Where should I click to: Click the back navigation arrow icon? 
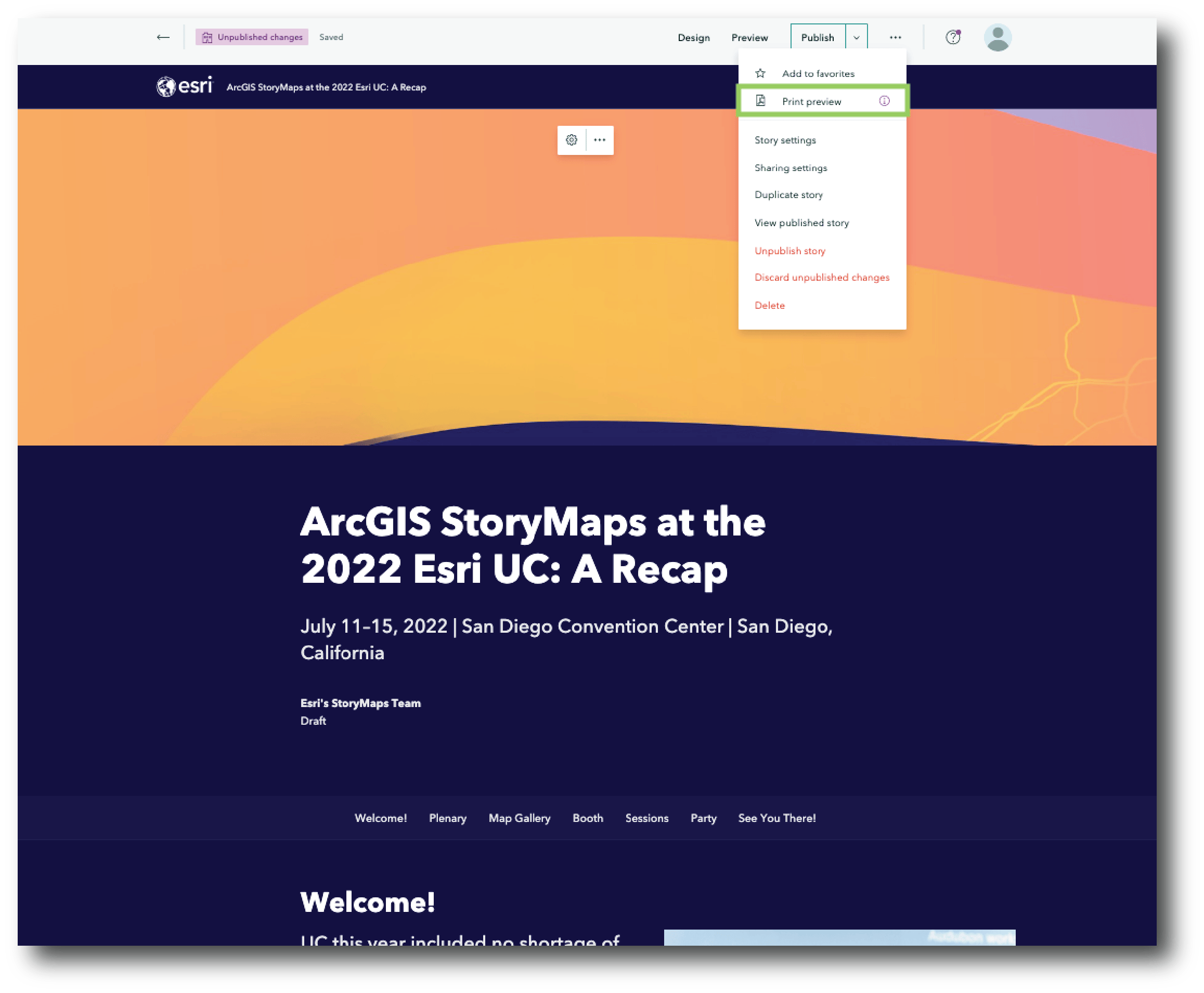163,38
